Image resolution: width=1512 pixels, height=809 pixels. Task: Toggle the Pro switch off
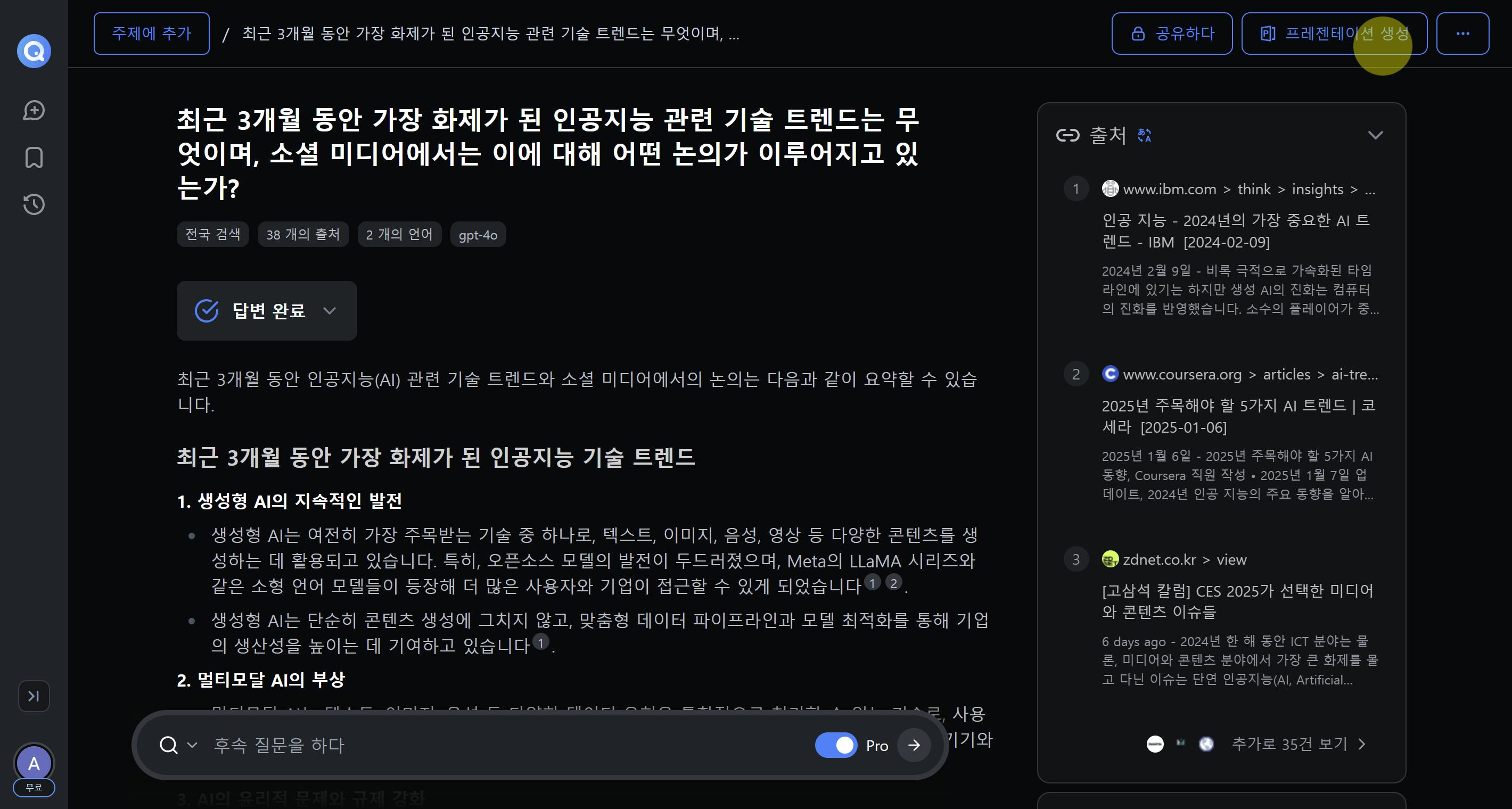pos(836,745)
